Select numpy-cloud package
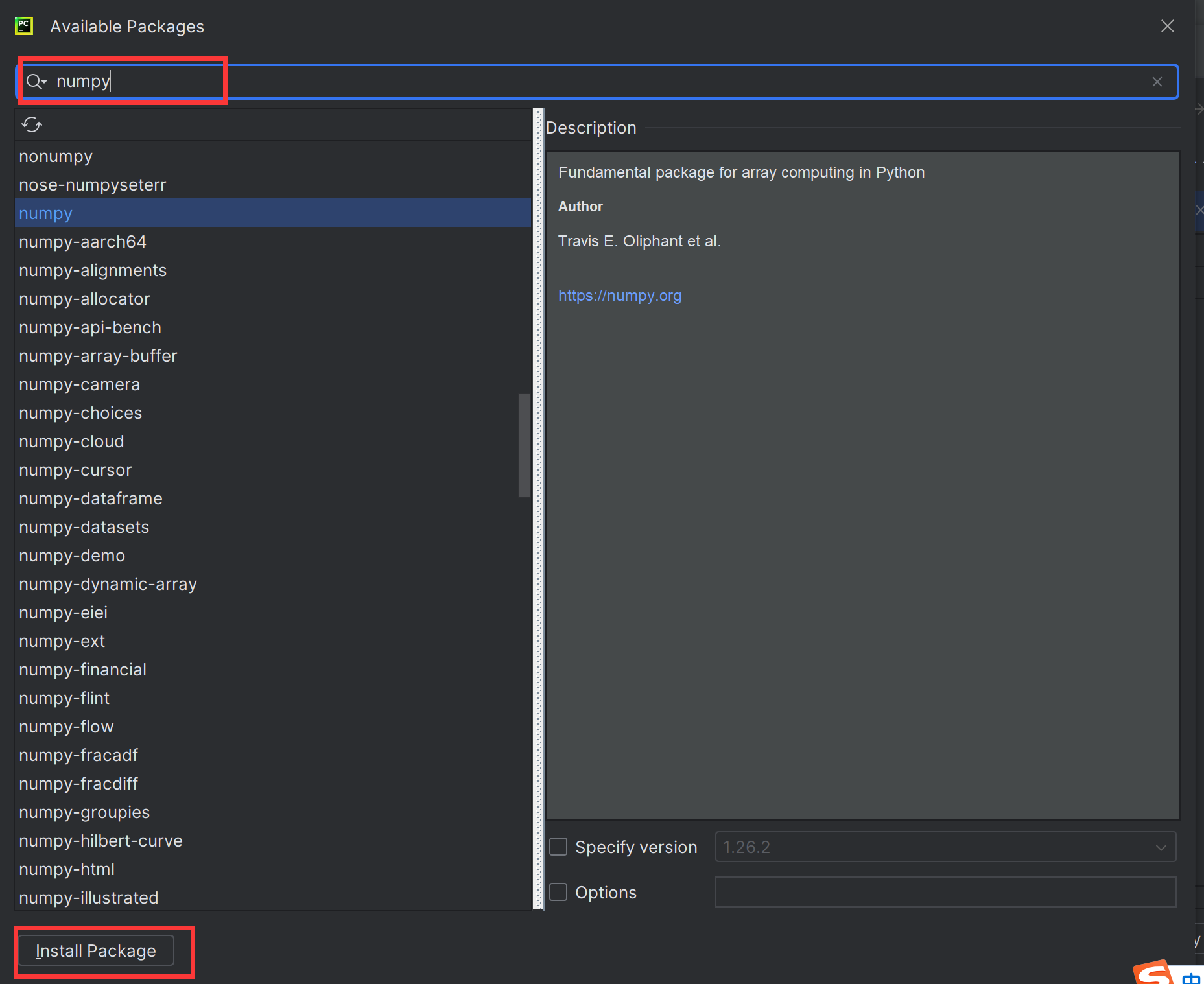The width and height of the screenshot is (1204, 984). click(x=273, y=441)
